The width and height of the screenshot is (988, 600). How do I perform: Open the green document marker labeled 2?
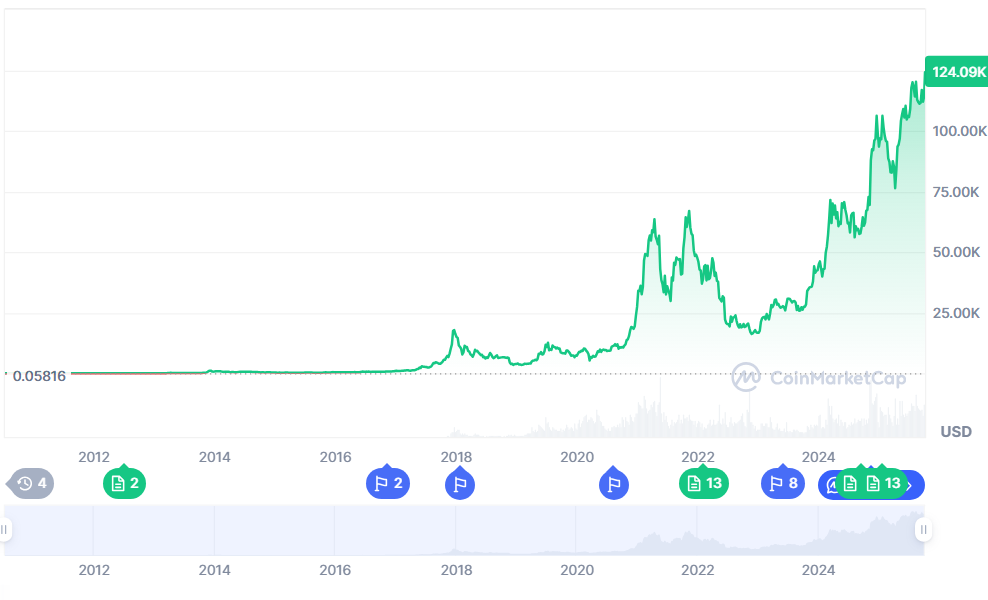pyautogui.click(x=124, y=484)
